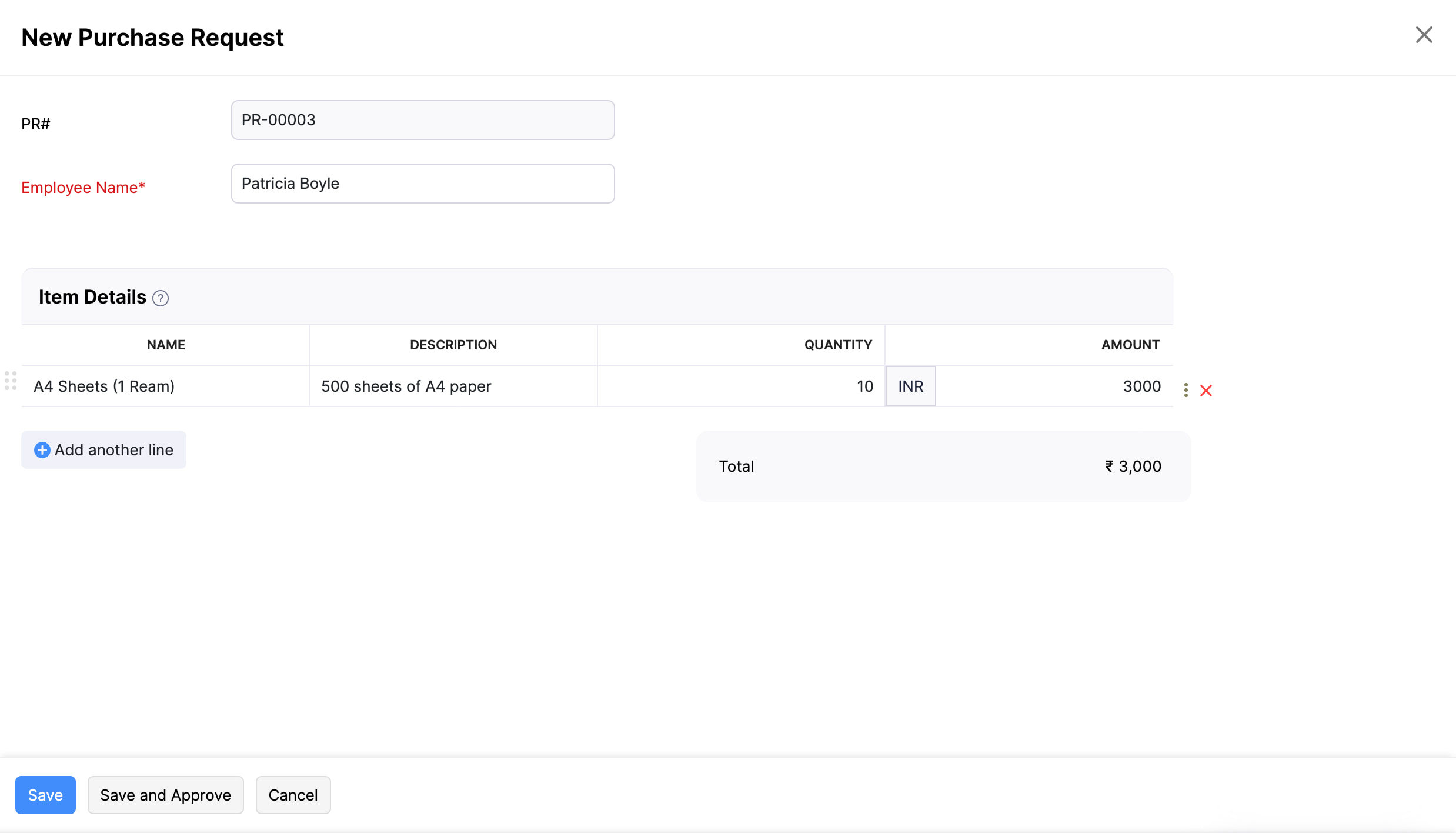This screenshot has height=833, width=1456.
Task: Open the Employee Name field dropdown
Action: tap(423, 183)
